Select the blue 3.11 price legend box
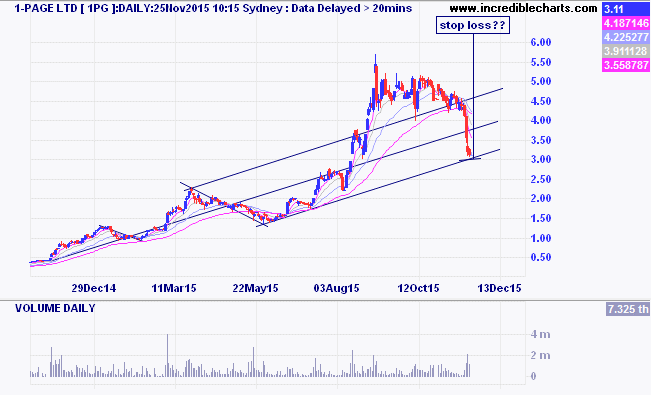The width and height of the screenshot is (651, 395). click(626, 9)
